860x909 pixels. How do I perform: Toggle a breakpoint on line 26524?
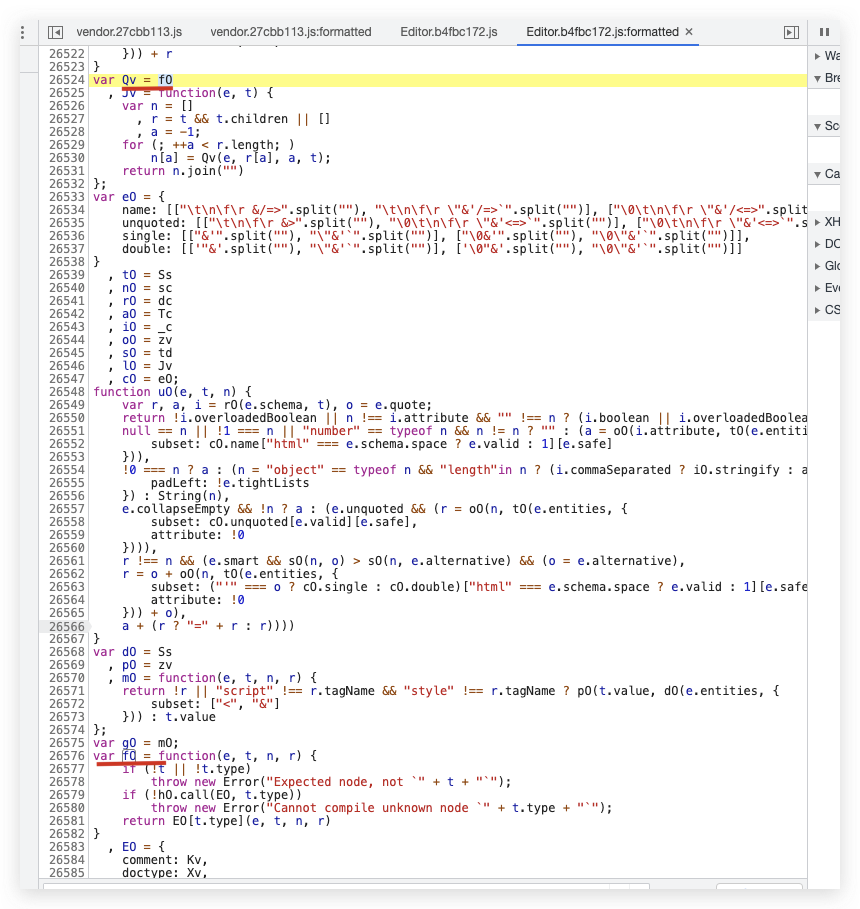(70, 79)
